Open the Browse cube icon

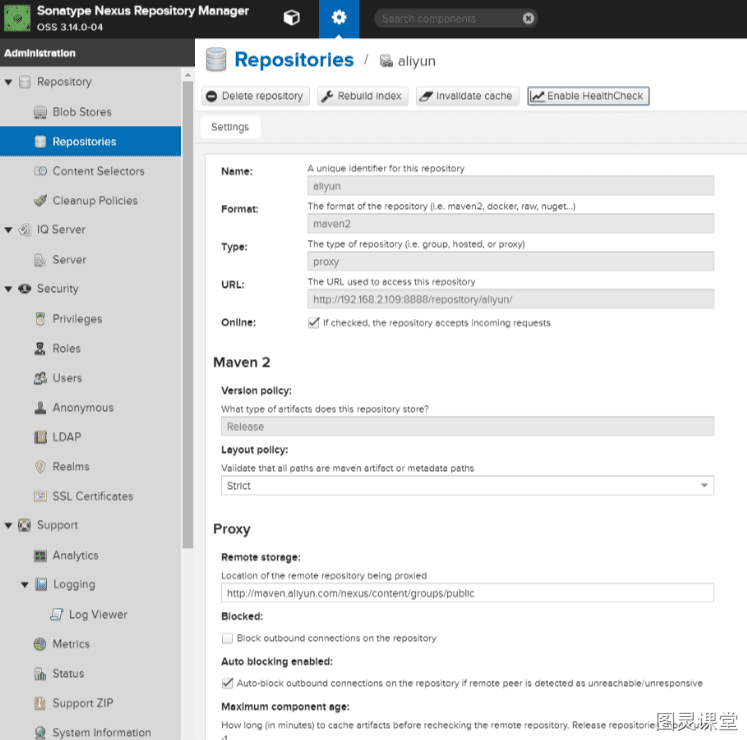[292, 18]
